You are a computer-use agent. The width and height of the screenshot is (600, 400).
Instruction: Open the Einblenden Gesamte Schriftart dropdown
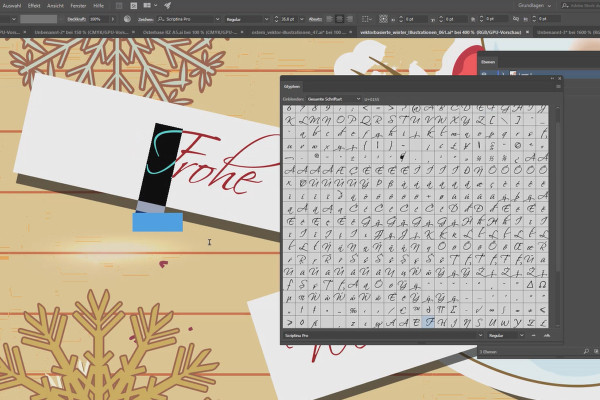pos(334,99)
